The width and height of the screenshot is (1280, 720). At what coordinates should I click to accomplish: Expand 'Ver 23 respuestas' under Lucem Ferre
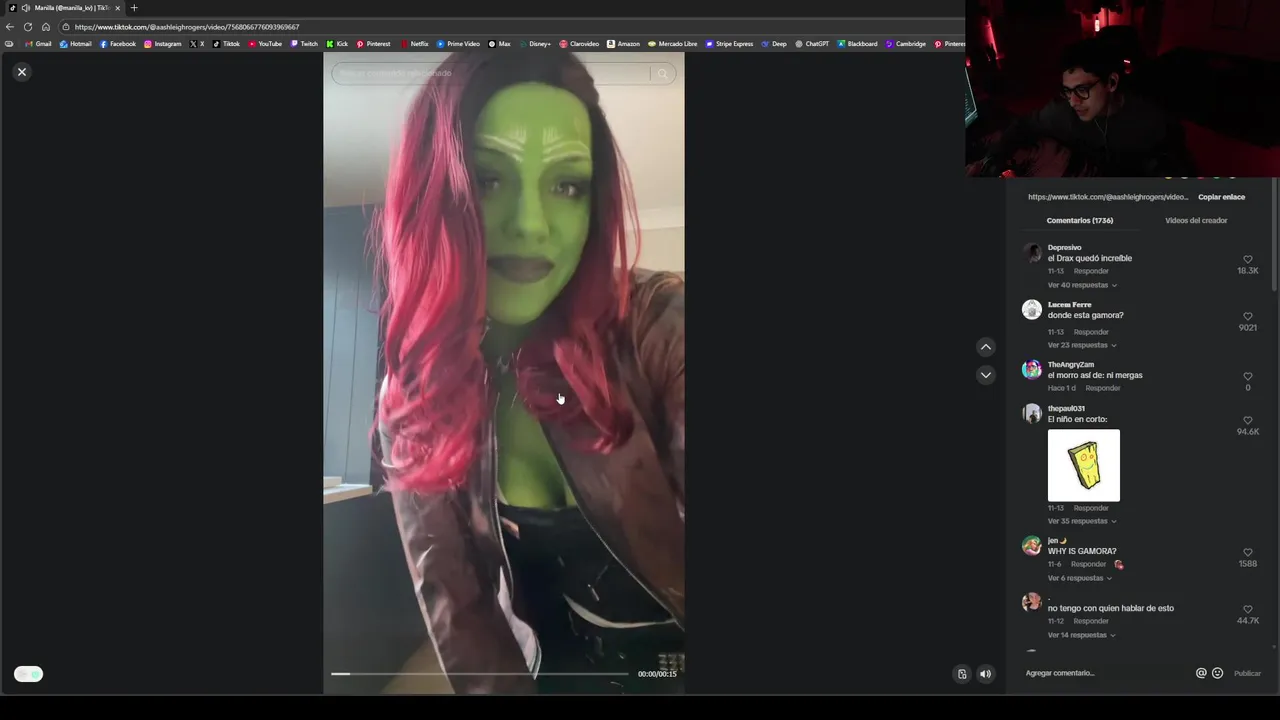pos(1082,345)
